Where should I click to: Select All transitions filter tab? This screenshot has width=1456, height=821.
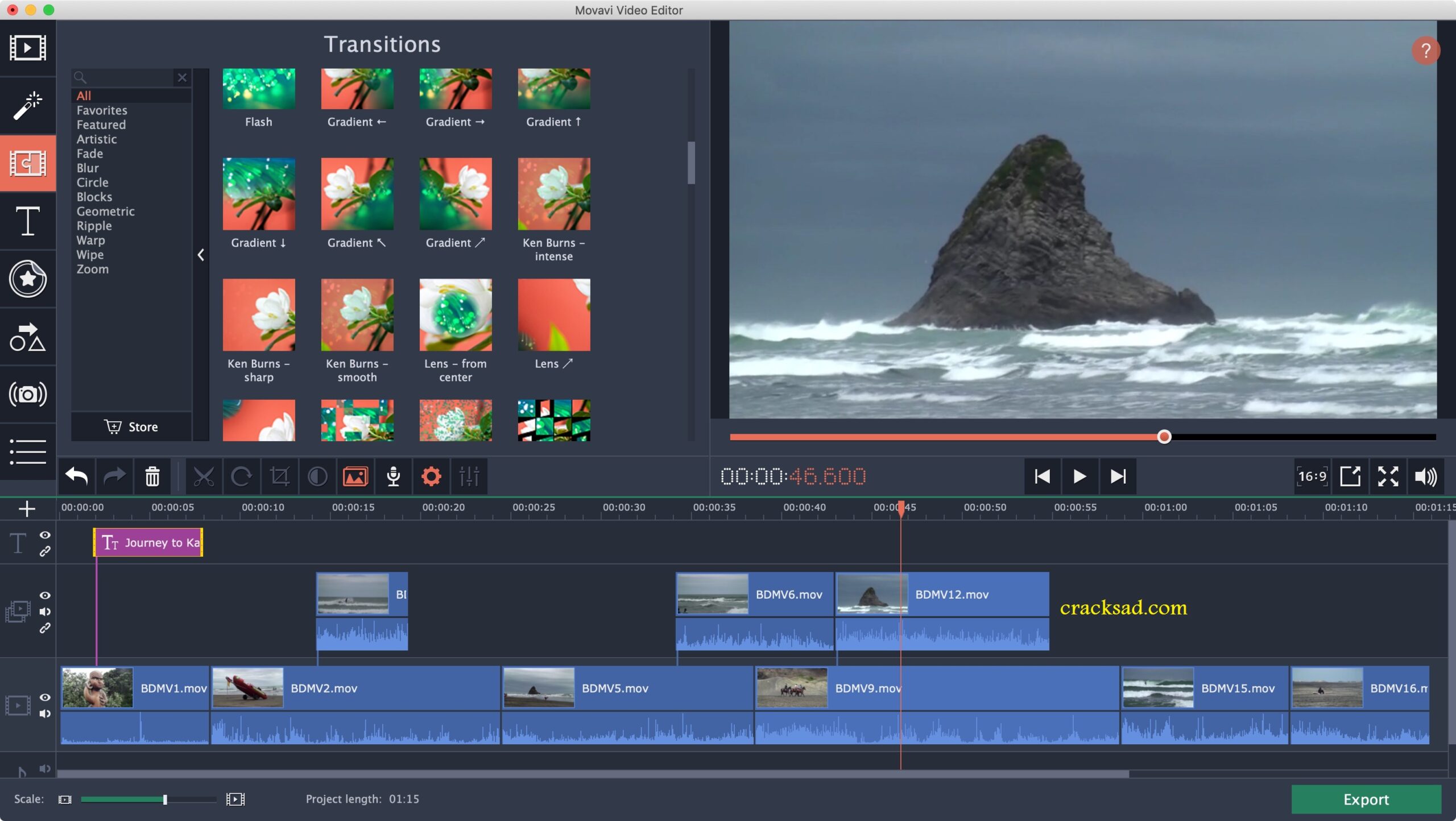(x=83, y=95)
